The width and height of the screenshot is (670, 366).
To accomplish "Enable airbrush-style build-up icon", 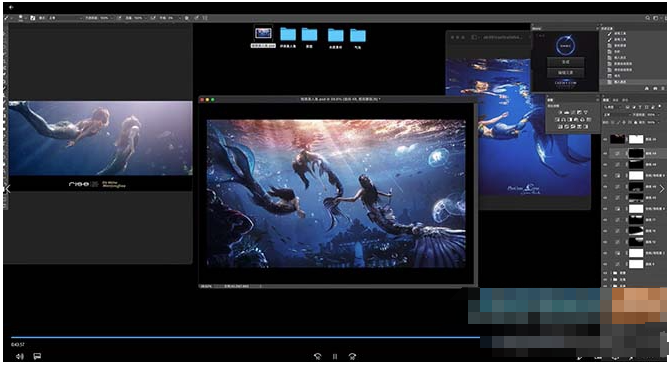I will (x=153, y=18).
